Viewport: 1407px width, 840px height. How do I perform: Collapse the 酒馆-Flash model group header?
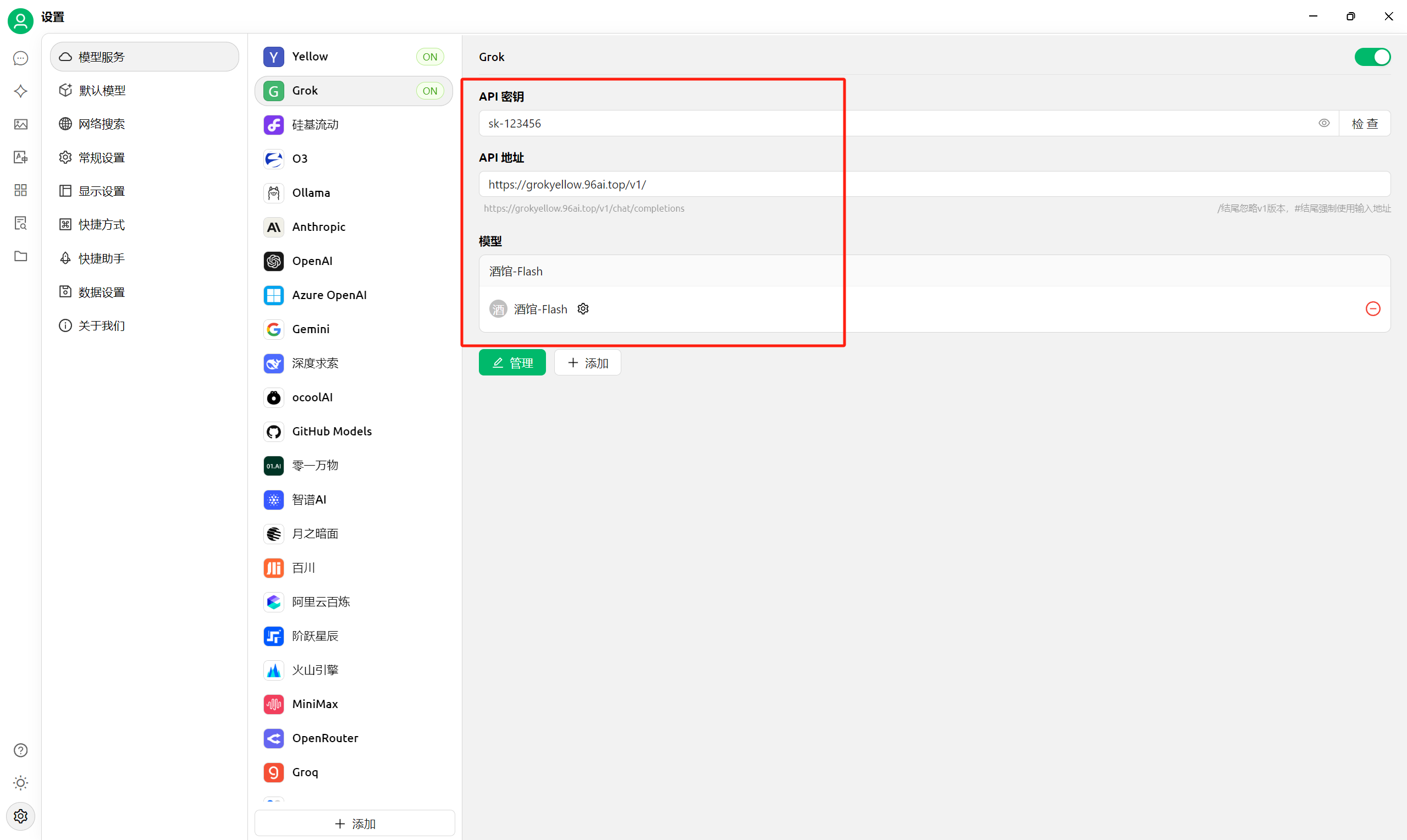[934, 271]
